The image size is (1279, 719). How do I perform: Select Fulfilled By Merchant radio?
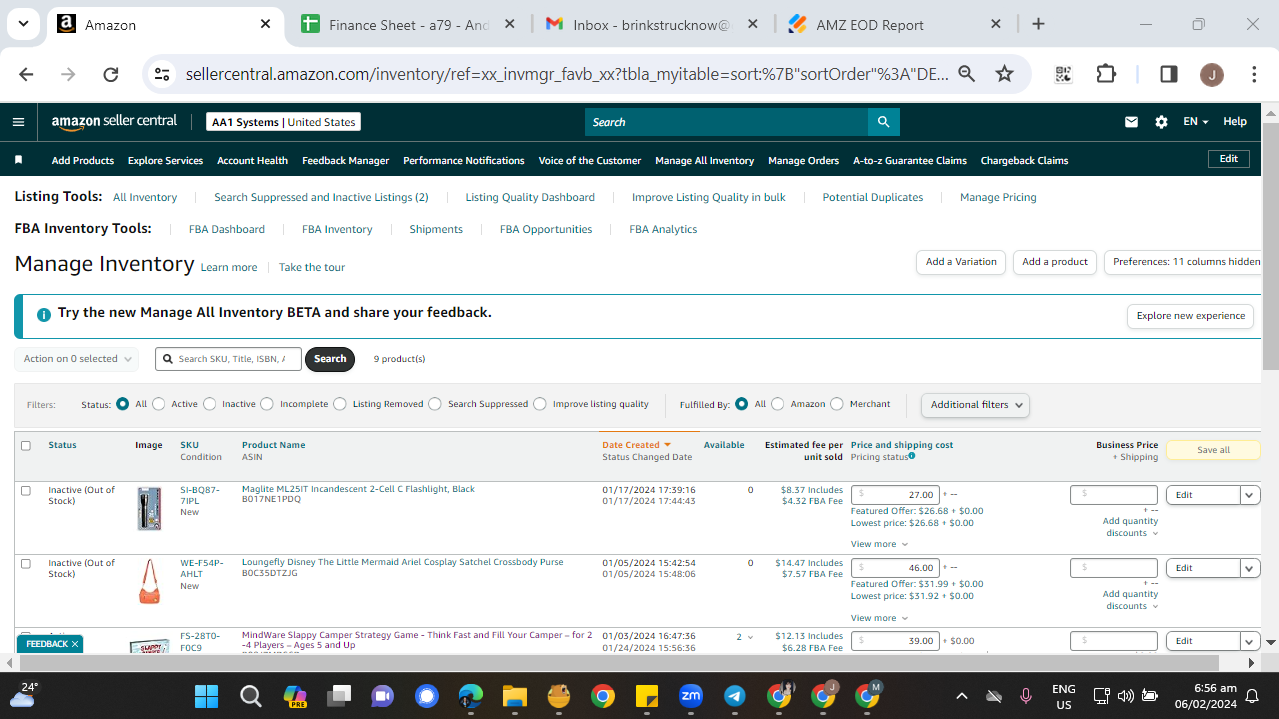coord(837,404)
